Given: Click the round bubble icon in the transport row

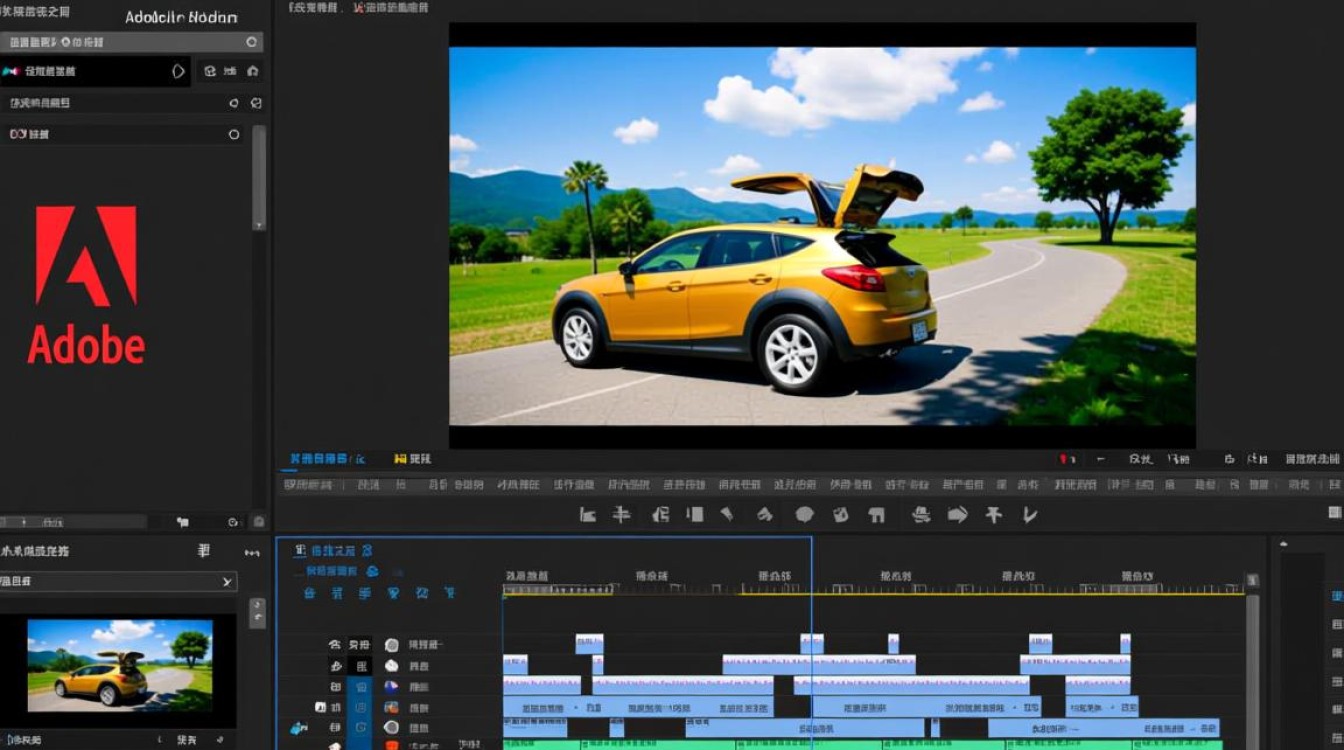Looking at the screenshot, I should pos(805,515).
